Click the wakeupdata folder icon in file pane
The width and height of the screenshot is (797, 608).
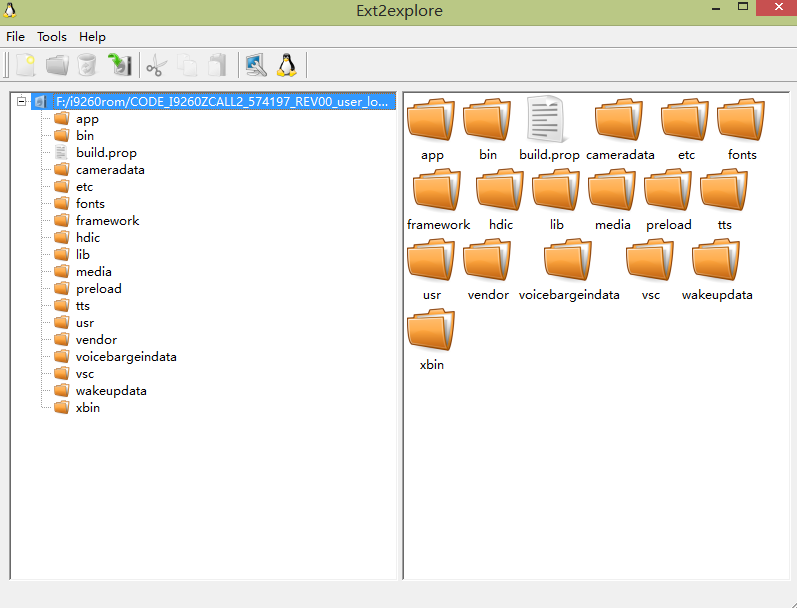tap(716, 260)
